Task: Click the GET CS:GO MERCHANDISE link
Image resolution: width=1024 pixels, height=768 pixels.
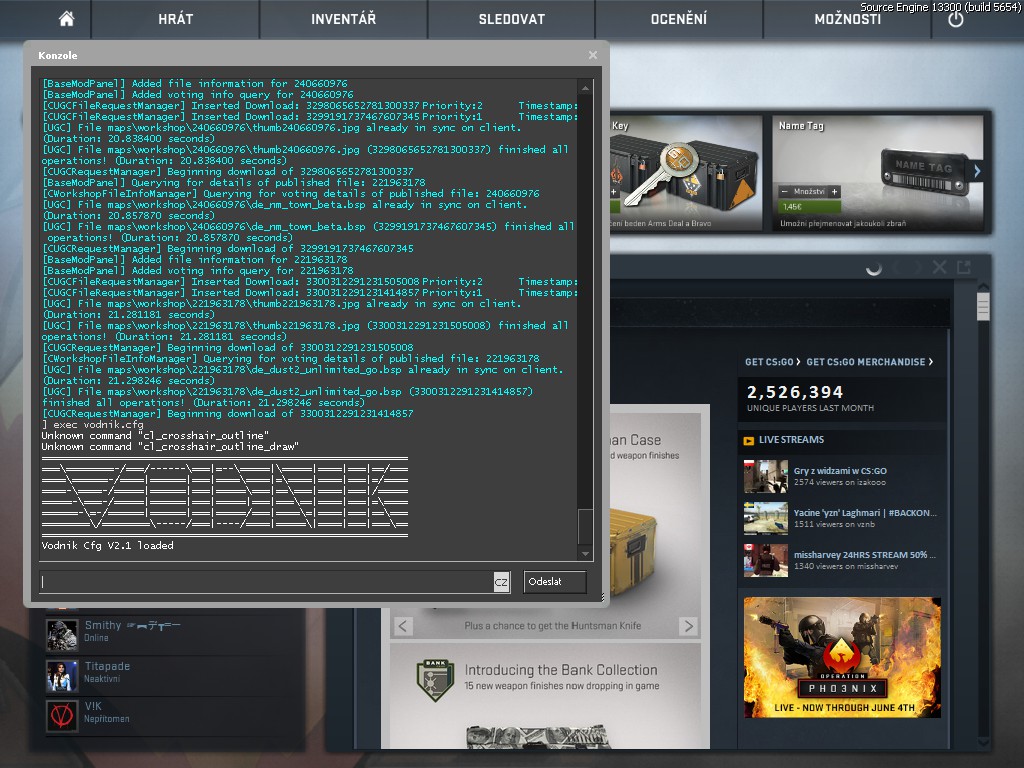Action: 869,362
